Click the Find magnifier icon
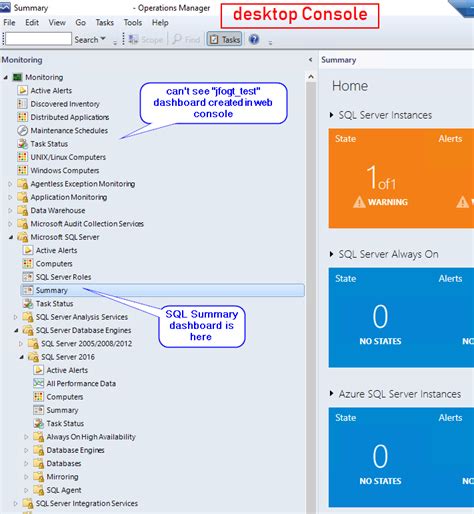Image resolution: width=474 pixels, height=514 pixels. (177, 40)
